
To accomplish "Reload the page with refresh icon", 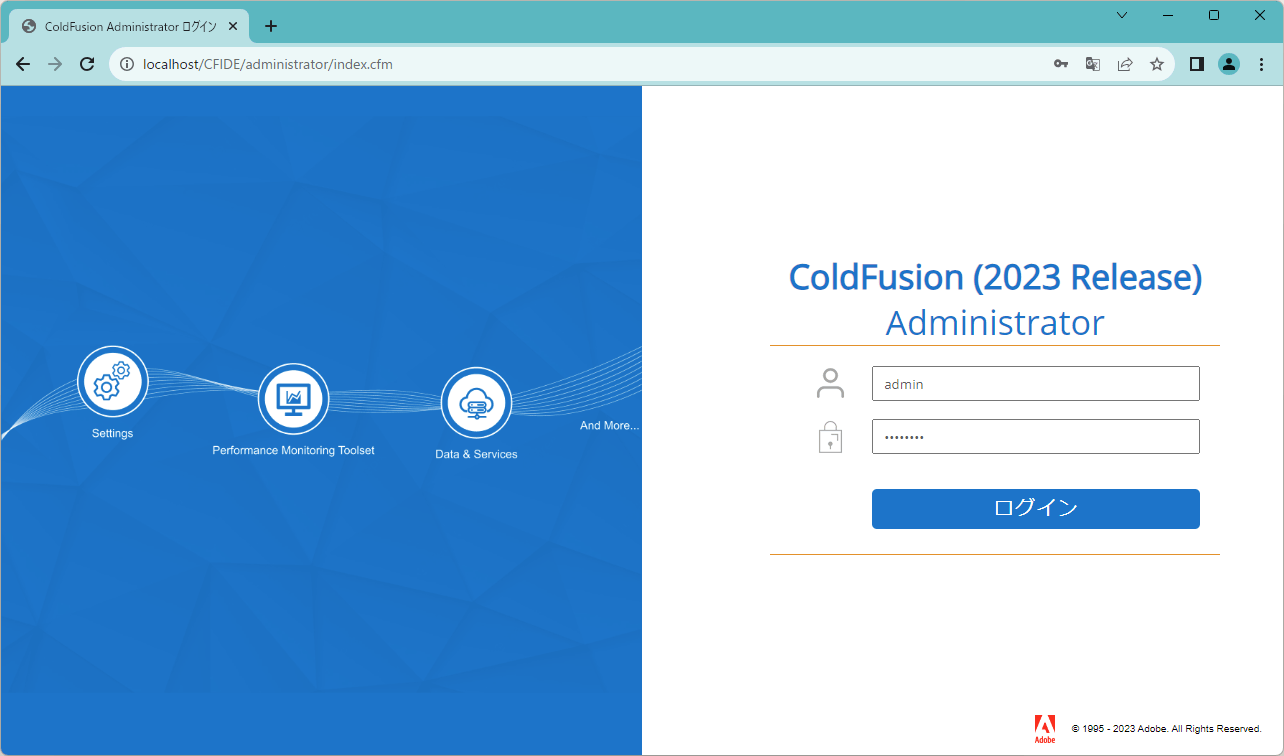I will point(87,64).
